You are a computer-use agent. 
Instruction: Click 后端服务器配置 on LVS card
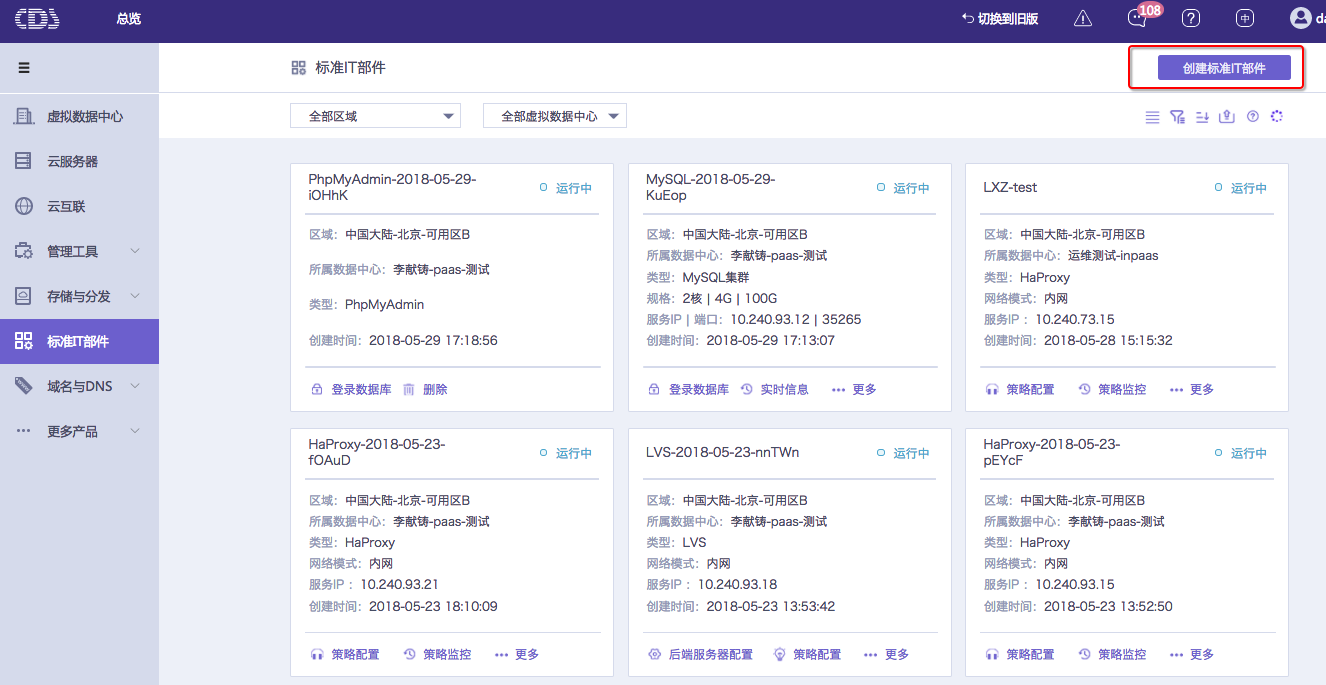(x=700, y=654)
